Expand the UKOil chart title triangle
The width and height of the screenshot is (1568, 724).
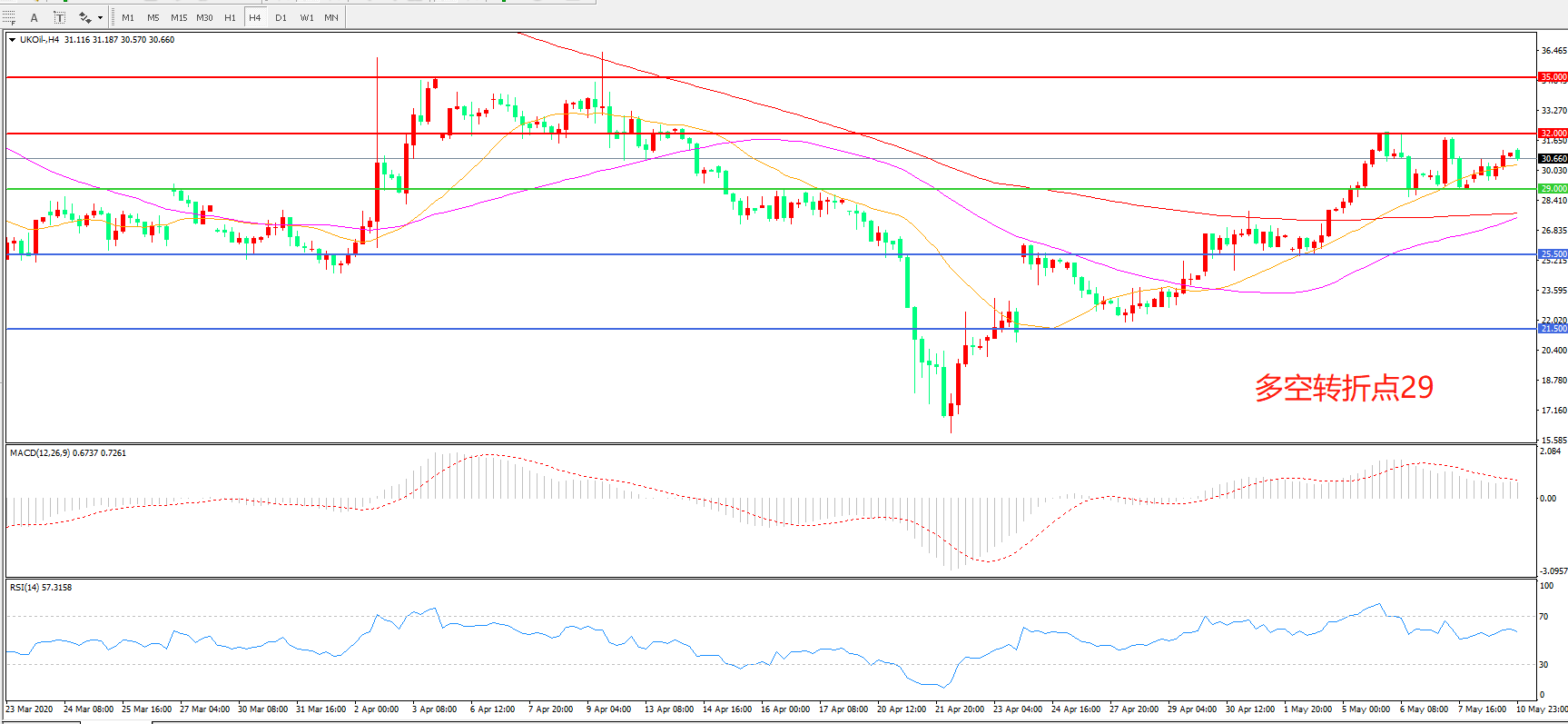[x=12, y=40]
